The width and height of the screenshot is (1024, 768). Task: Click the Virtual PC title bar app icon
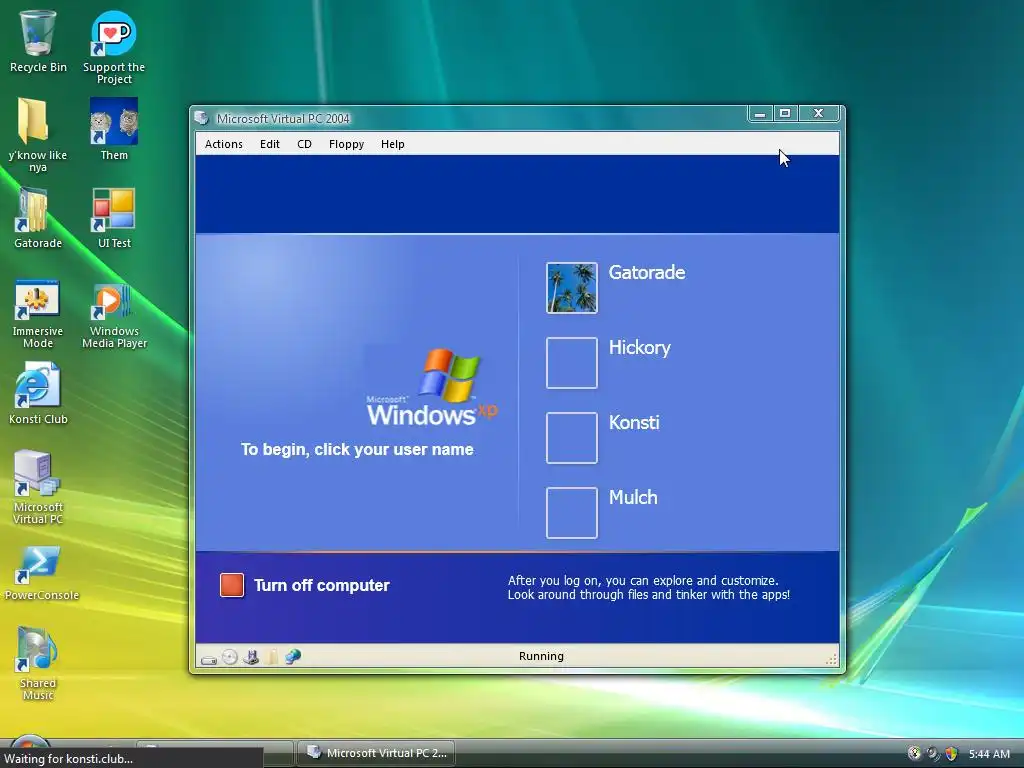click(x=201, y=118)
